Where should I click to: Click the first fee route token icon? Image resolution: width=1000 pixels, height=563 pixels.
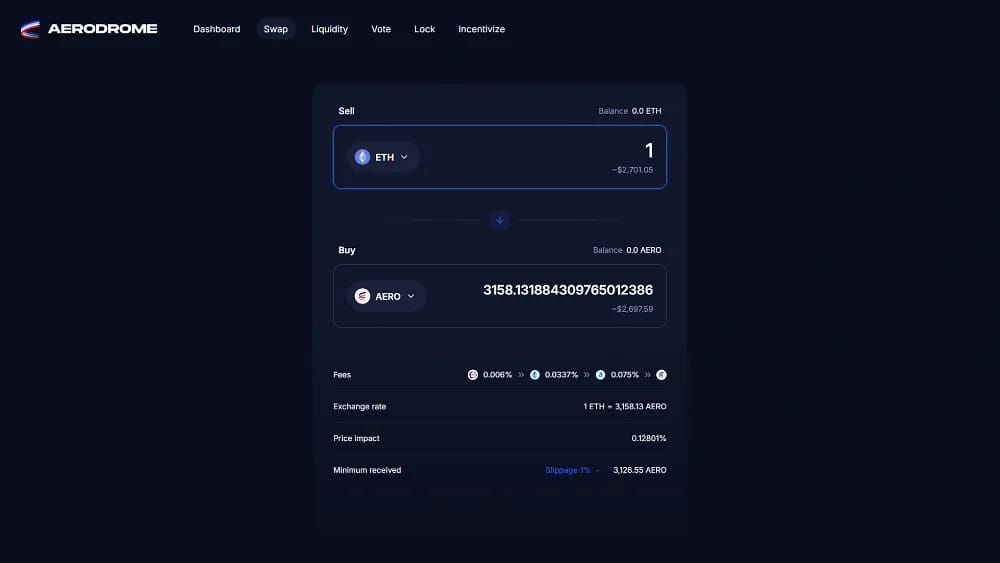[x=473, y=375]
